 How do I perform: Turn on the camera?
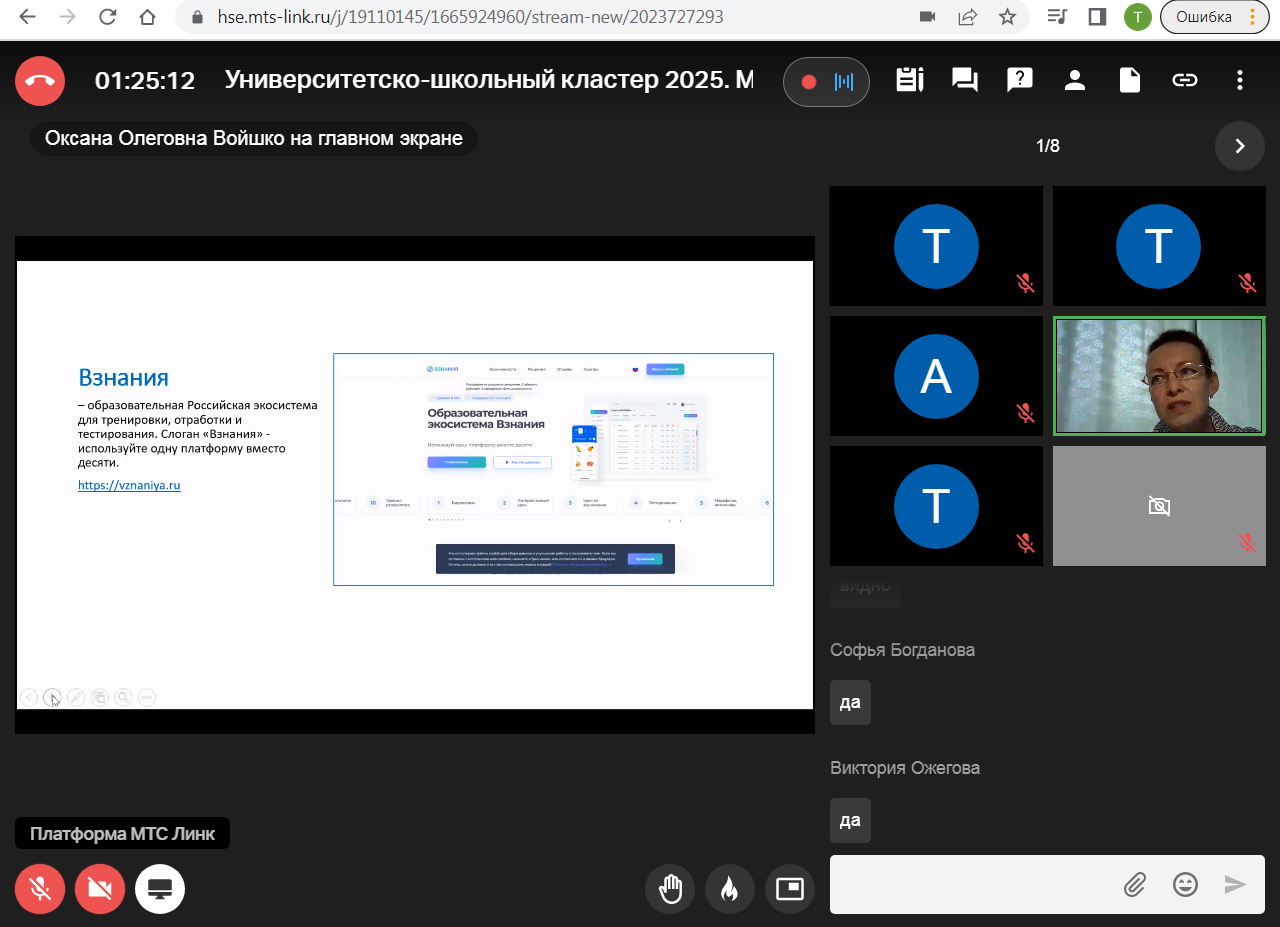pyautogui.click(x=100, y=889)
